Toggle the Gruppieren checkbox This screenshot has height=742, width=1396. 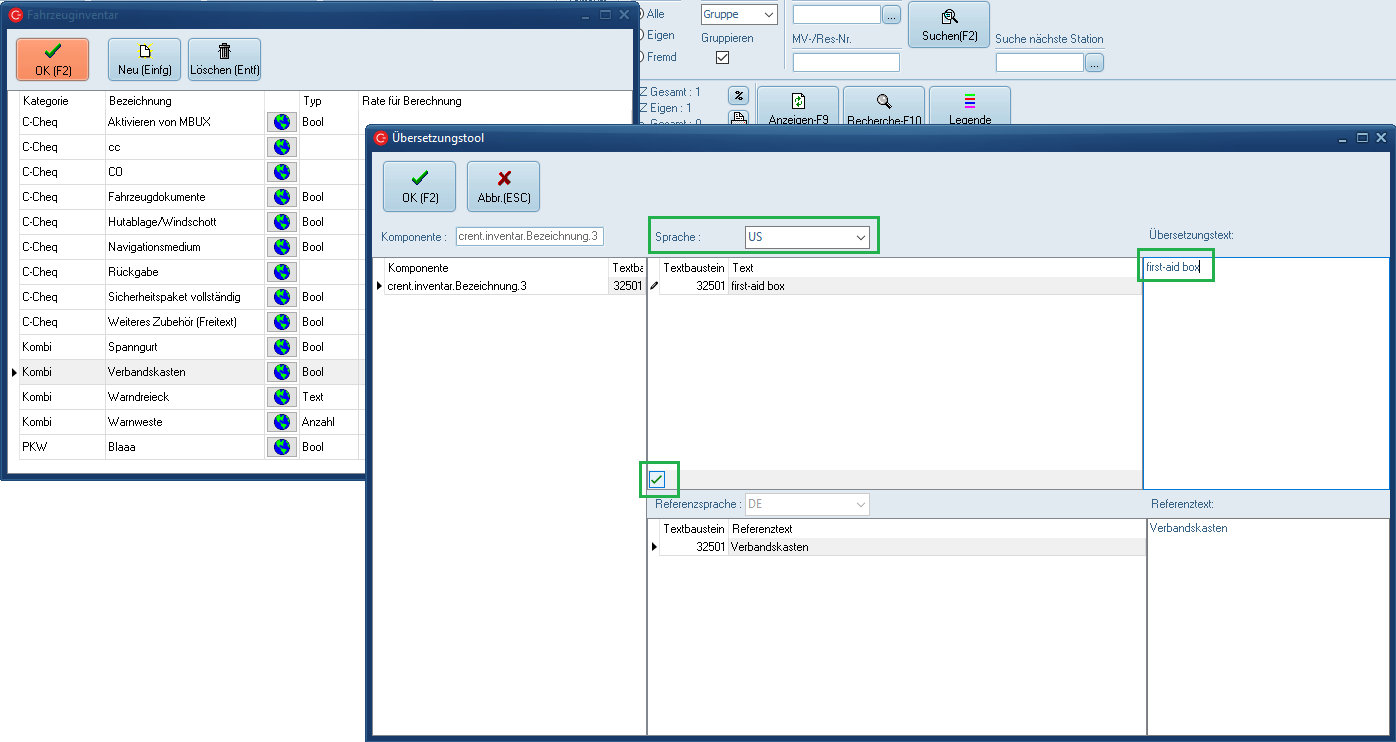pos(722,58)
